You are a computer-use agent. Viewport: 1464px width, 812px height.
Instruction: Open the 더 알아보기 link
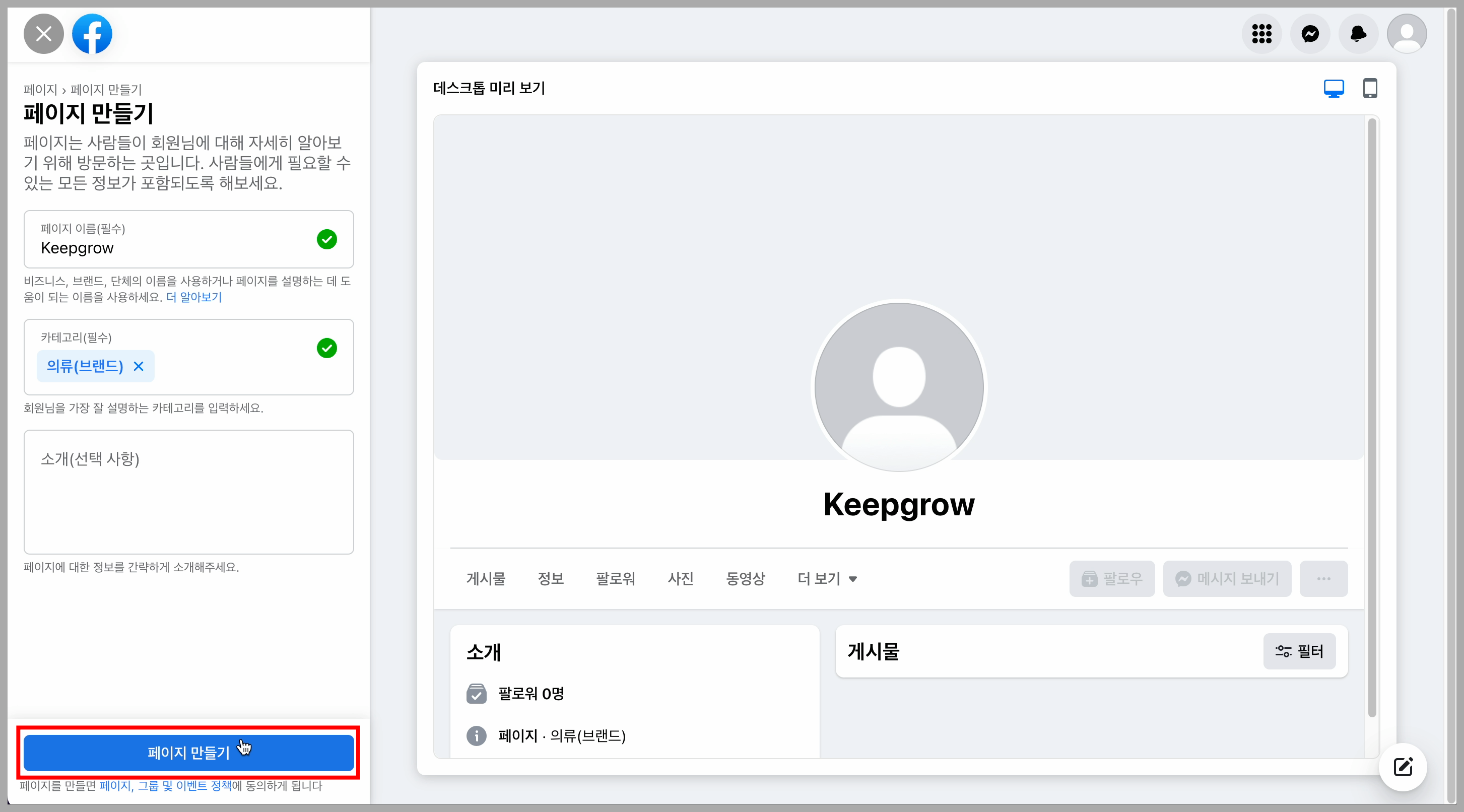coord(194,297)
